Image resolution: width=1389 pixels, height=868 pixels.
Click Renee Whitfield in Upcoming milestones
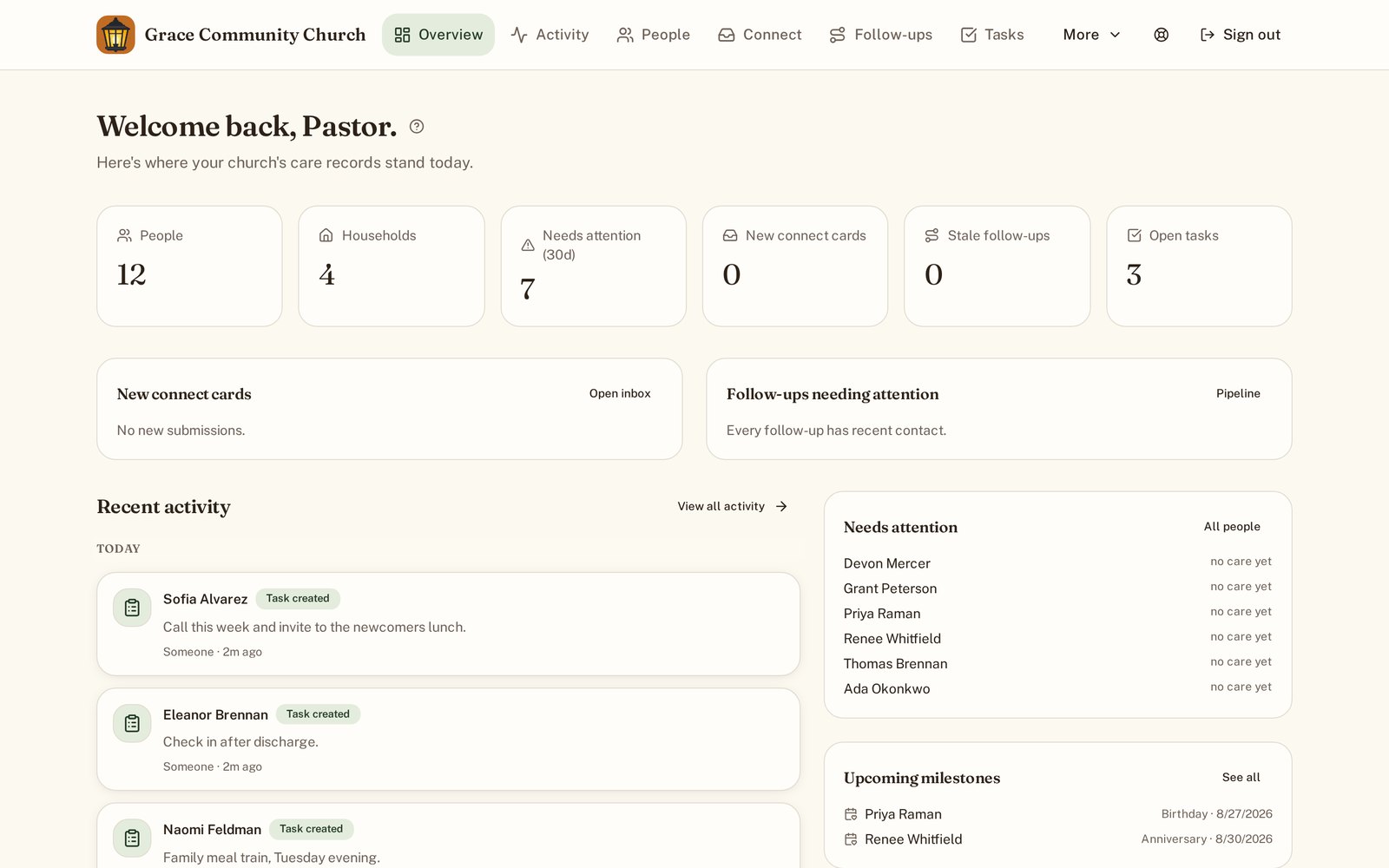point(913,839)
